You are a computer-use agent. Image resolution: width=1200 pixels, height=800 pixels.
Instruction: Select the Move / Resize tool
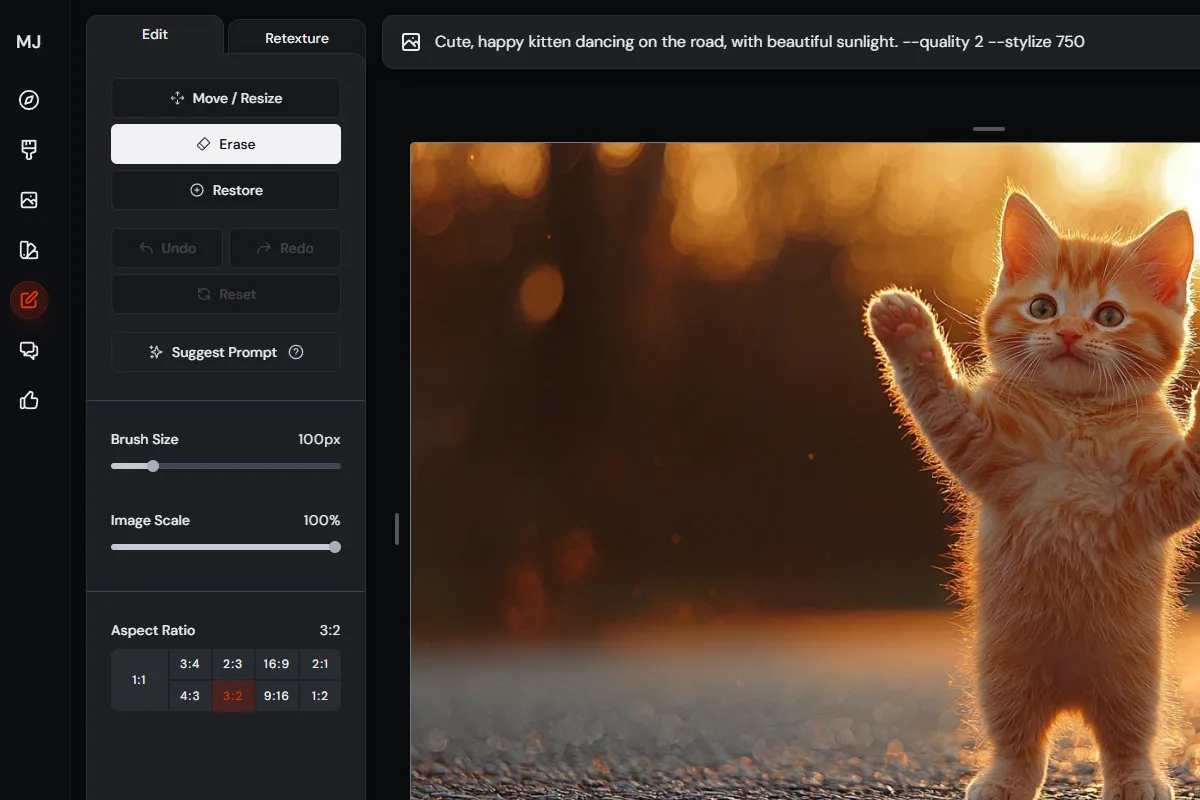[x=226, y=98]
